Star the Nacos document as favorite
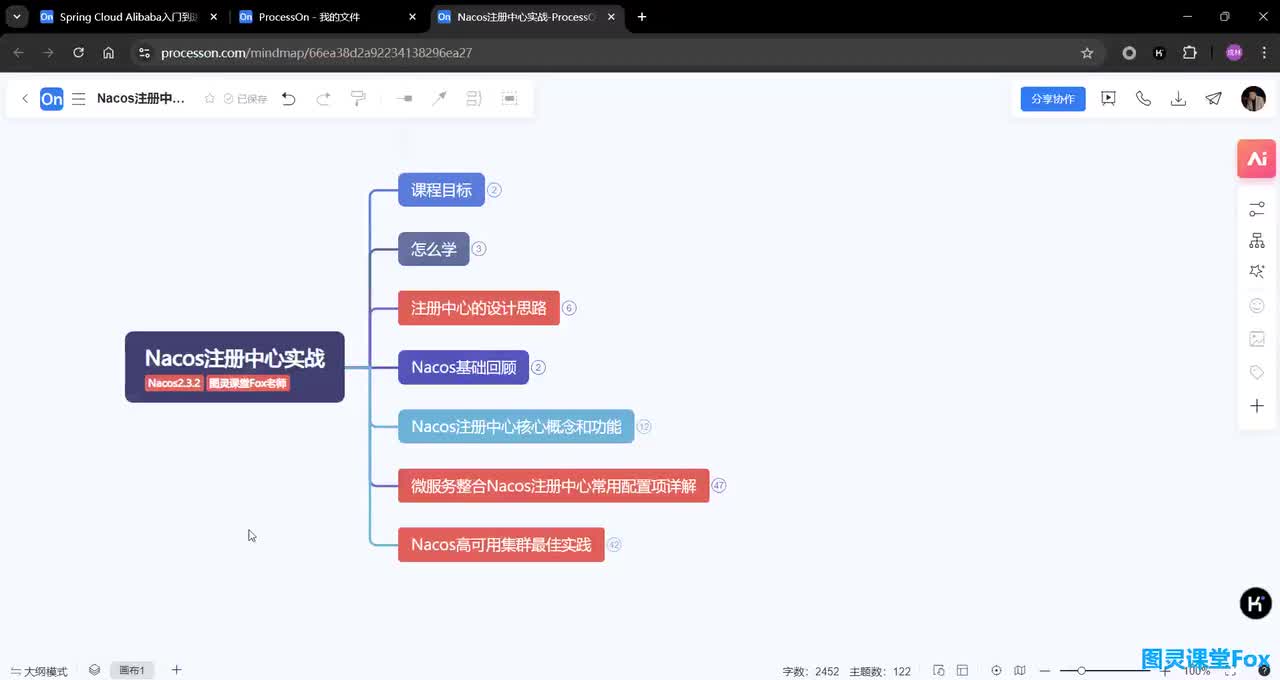The height and width of the screenshot is (680, 1280). (210, 99)
